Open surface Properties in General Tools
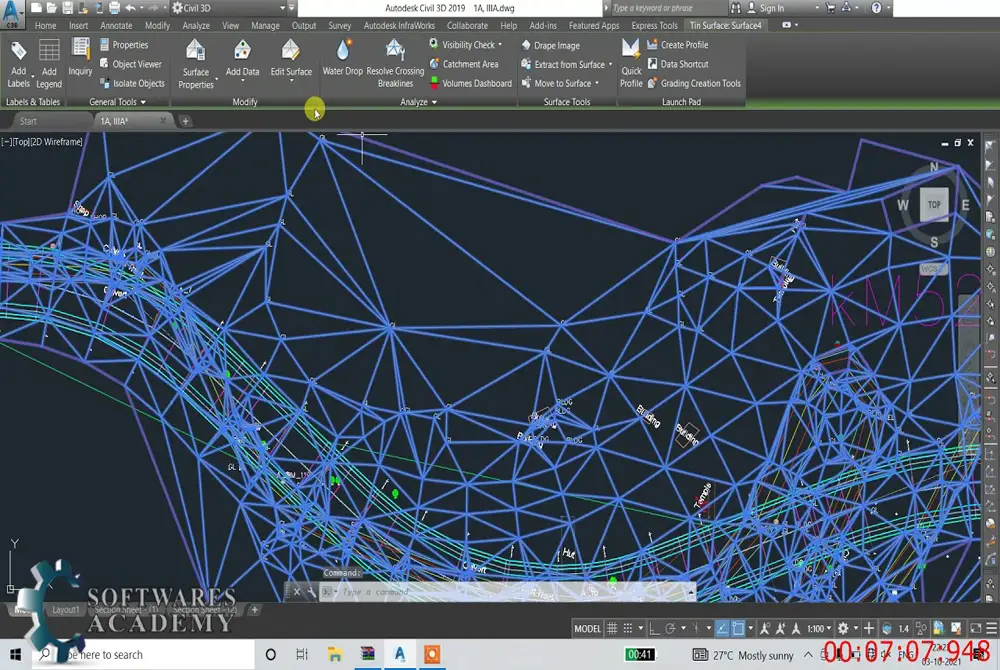This screenshot has width=1000, height=670. [124, 45]
